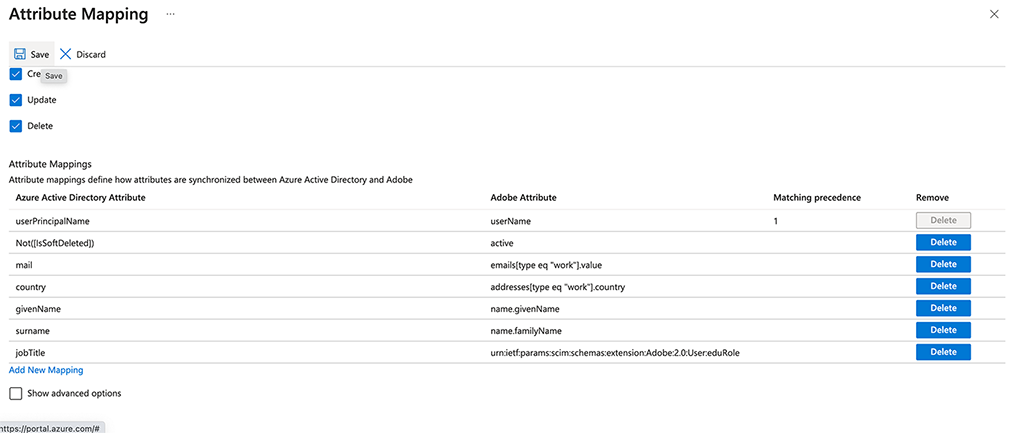Viewport: 1017px width, 433px height.
Task: Click Add New Mapping link
Action: click(46, 370)
